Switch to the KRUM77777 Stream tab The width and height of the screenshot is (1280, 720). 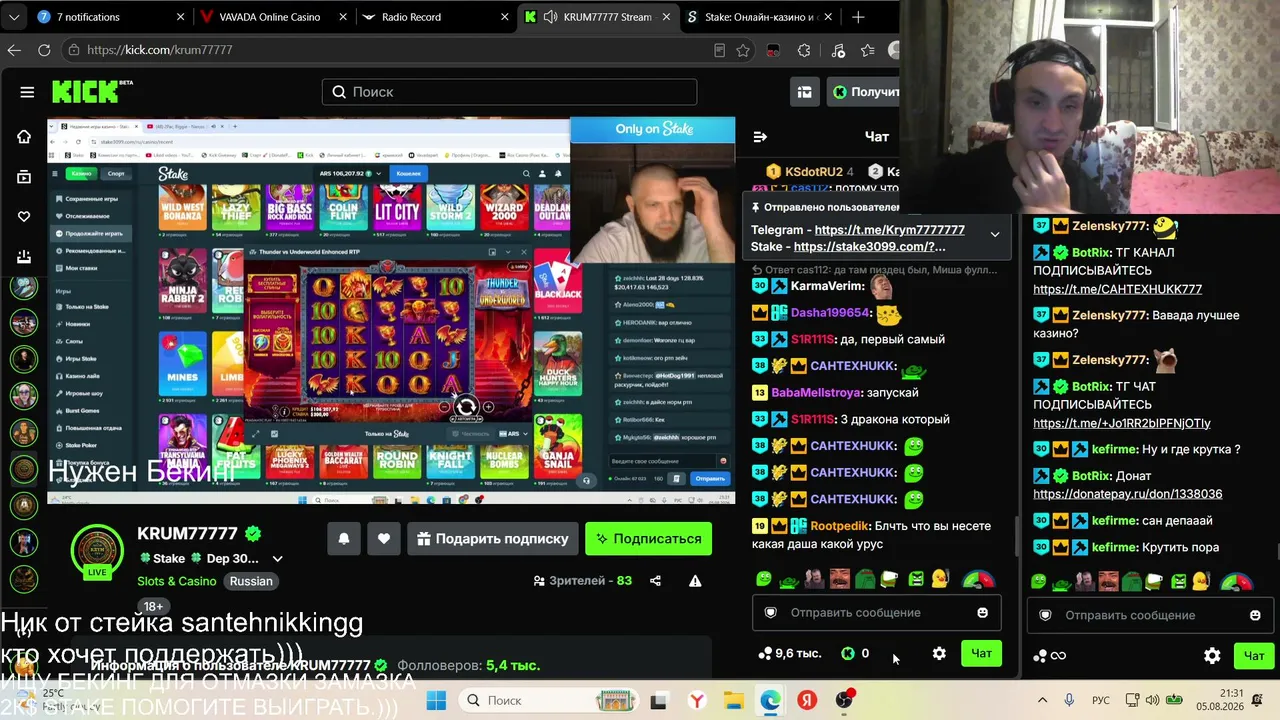click(600, 17)
